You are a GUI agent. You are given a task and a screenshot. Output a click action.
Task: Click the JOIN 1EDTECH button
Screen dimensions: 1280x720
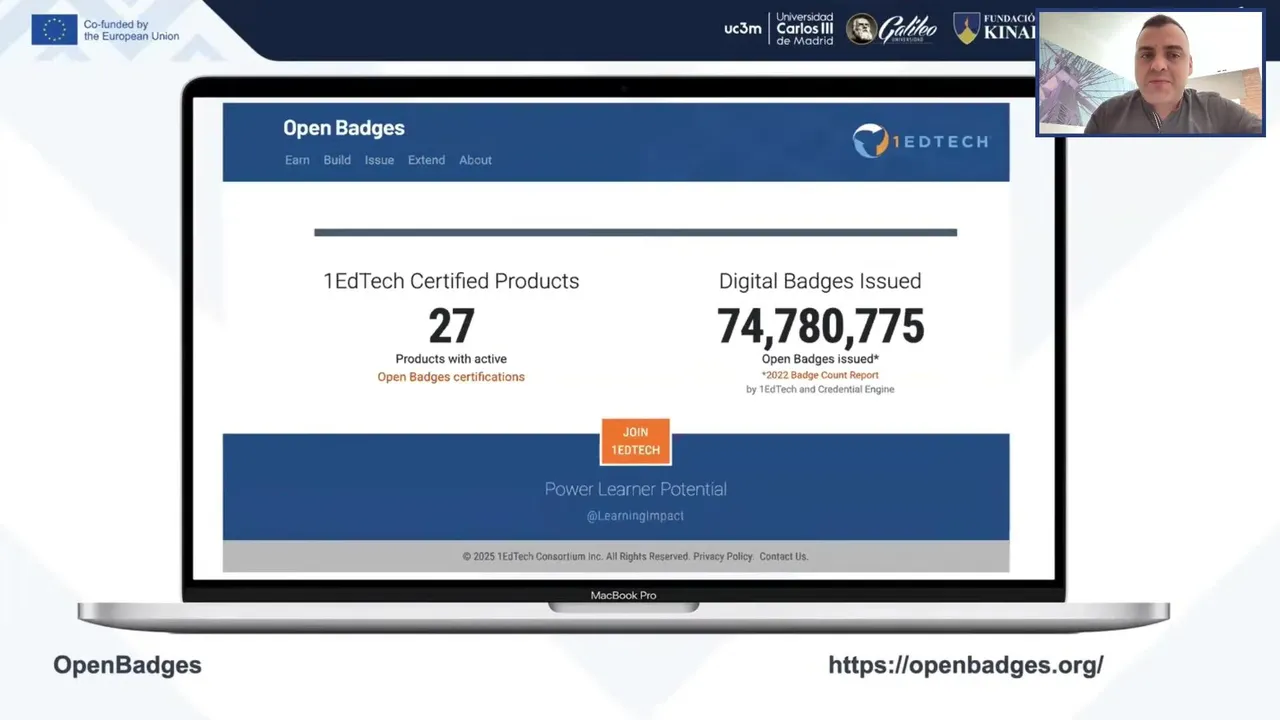636,441
